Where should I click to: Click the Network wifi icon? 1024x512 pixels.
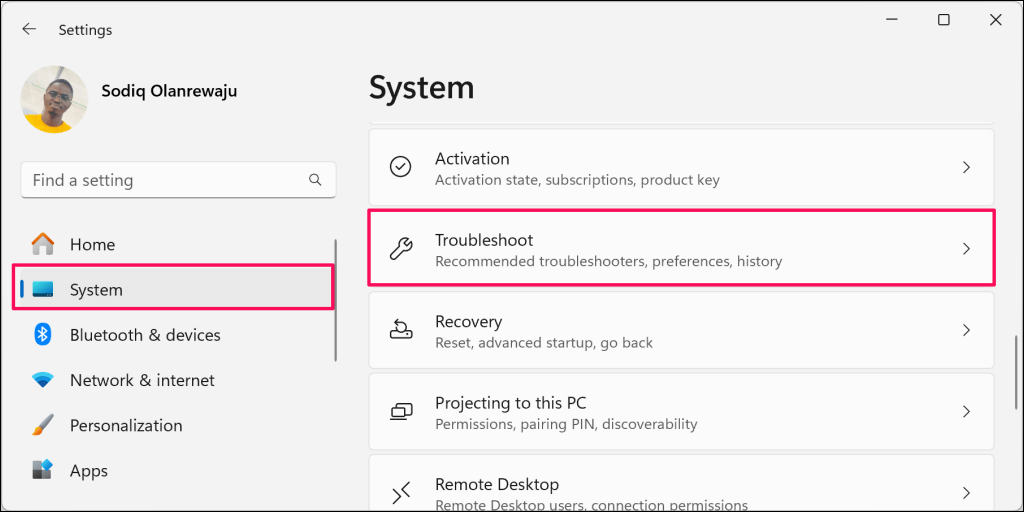click(43, 380)
